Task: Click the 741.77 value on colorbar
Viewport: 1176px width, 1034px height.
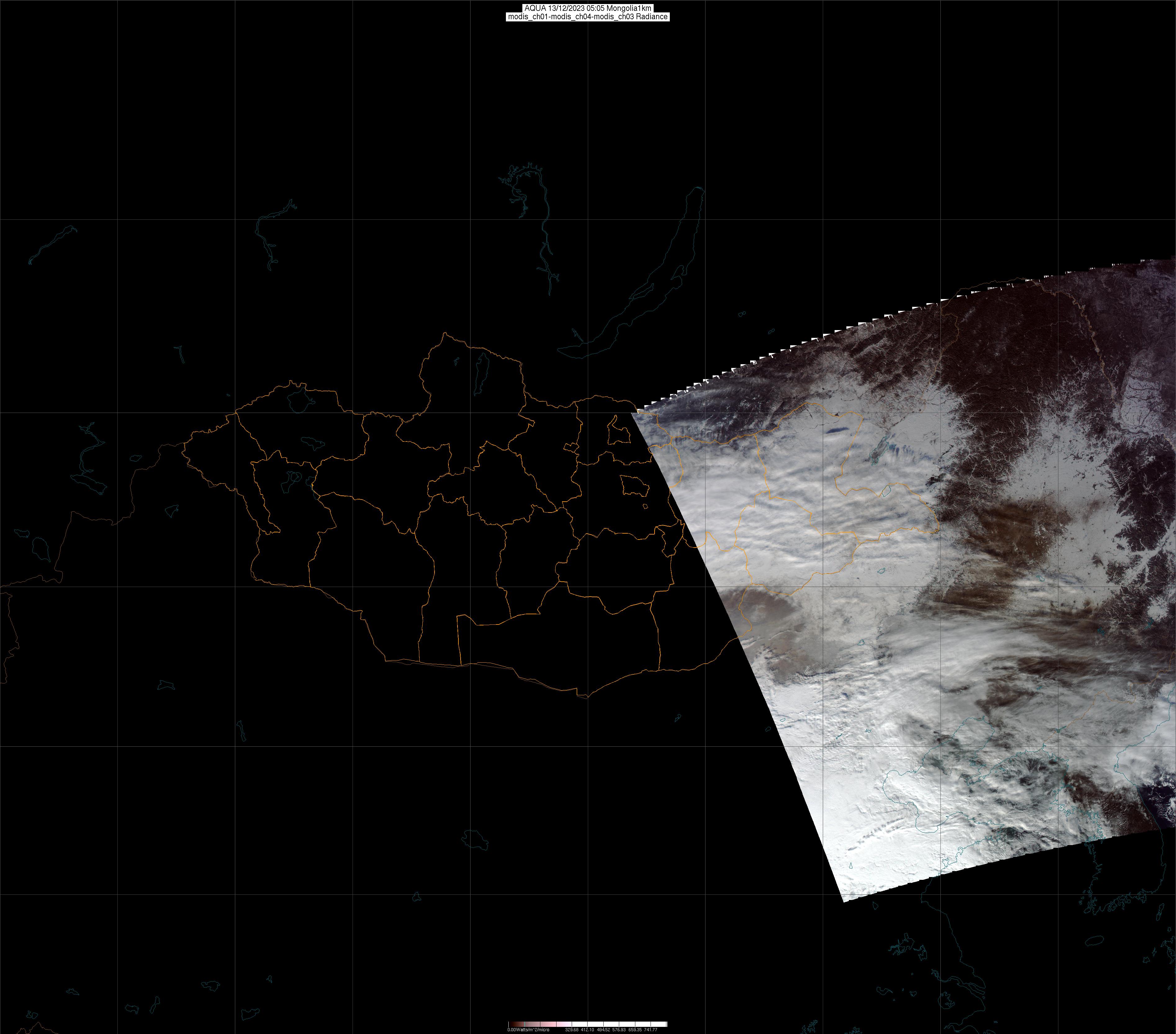Action: [650, 1029]
